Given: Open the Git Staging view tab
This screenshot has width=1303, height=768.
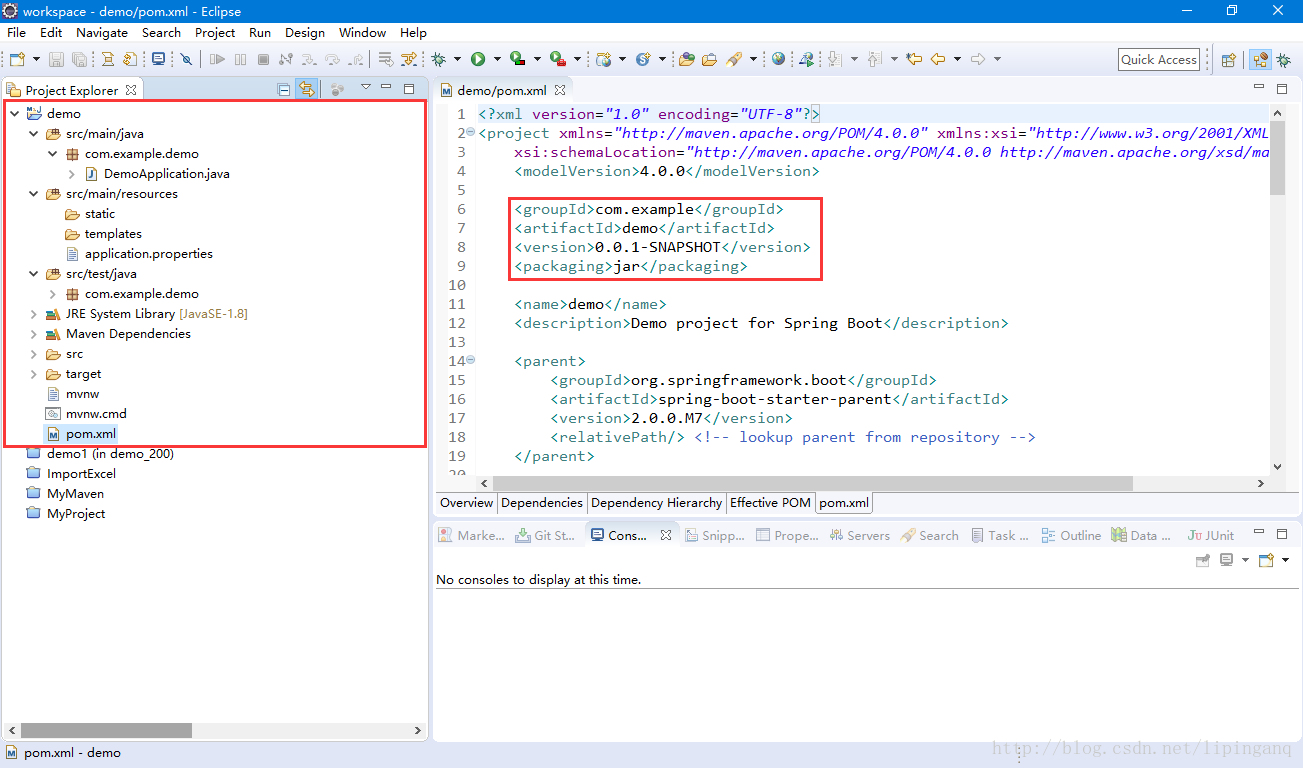Looking at the screenshot, I should tap(545, 536).
